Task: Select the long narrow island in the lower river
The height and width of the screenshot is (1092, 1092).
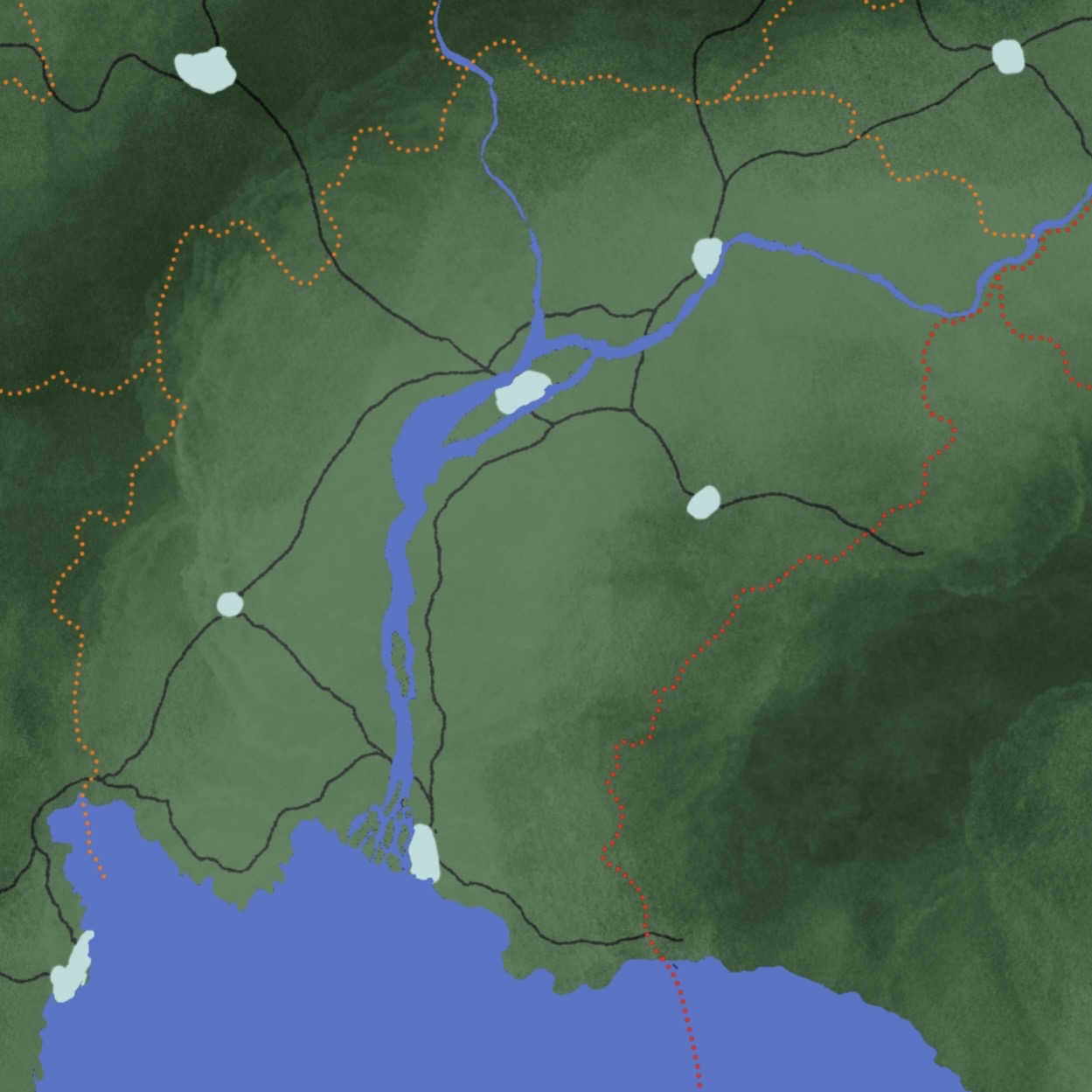Action: tap(400, 663)
